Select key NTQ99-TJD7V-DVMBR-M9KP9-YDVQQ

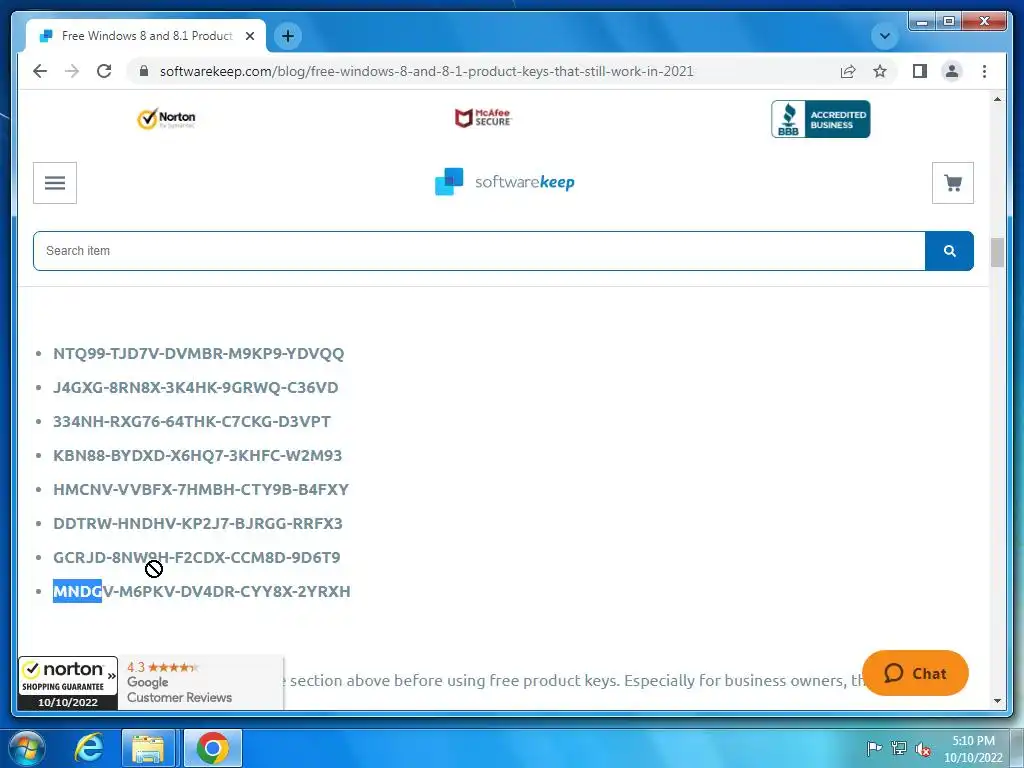tap(199, 353)
